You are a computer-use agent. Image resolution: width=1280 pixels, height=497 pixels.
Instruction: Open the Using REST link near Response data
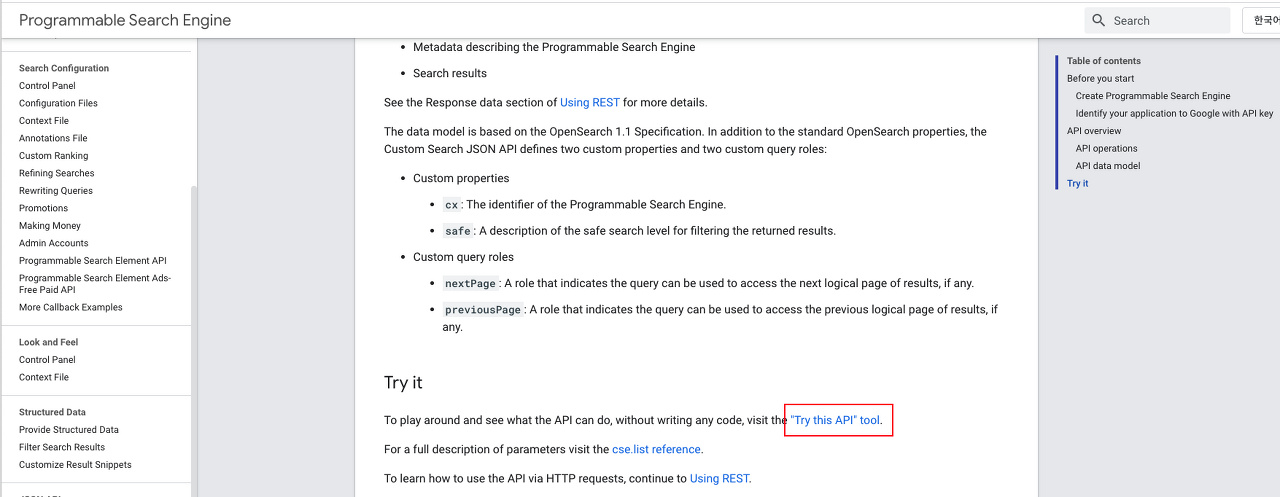pos(590,102)
